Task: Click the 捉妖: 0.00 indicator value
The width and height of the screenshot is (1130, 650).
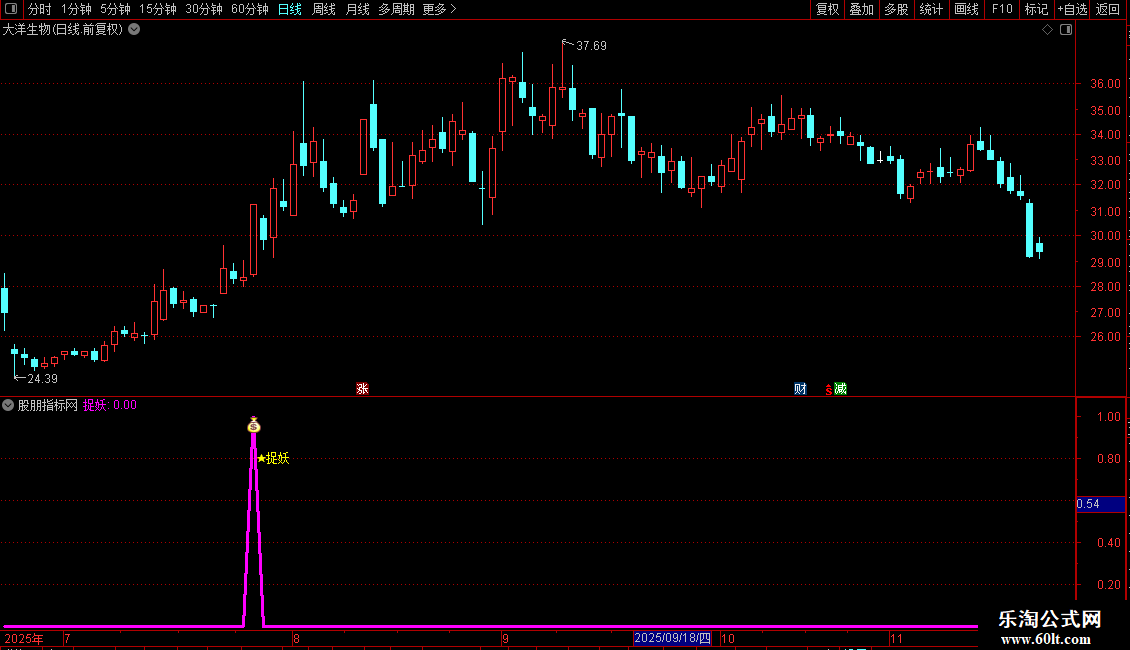Action: click(x=110, y=405)
